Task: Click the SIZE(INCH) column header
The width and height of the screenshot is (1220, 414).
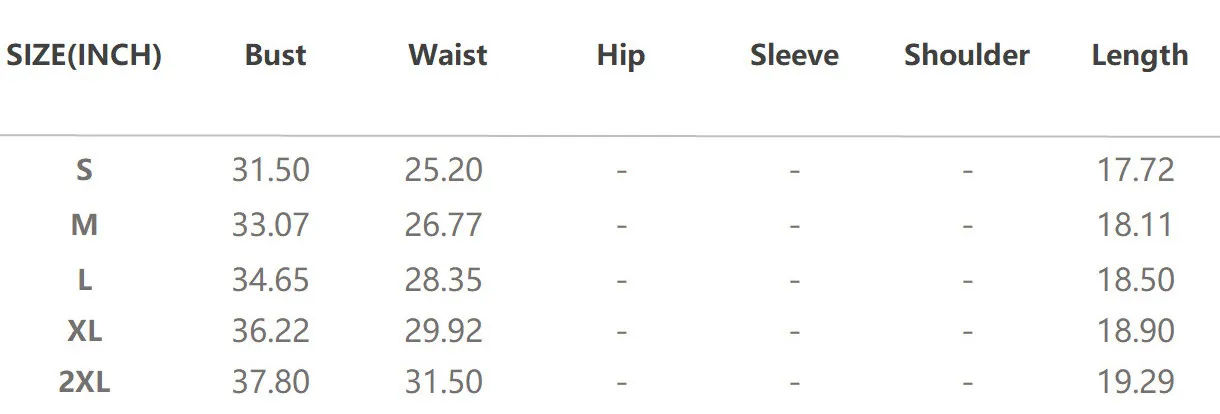Action: pyautogui.click(x=84, y=55)
